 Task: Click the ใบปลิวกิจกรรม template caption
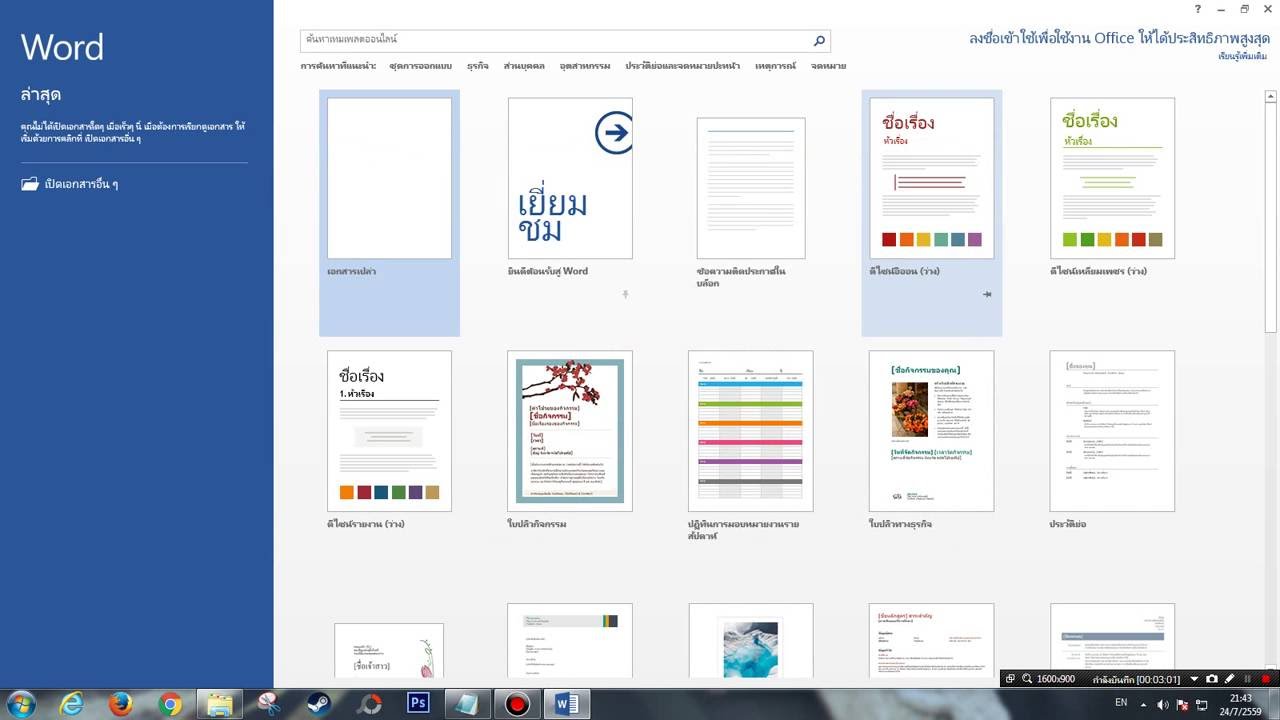pyautogui.click(x=537, y=524)
